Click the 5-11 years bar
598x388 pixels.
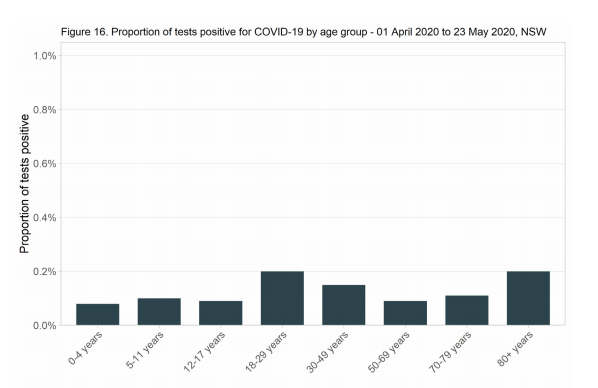159,312
